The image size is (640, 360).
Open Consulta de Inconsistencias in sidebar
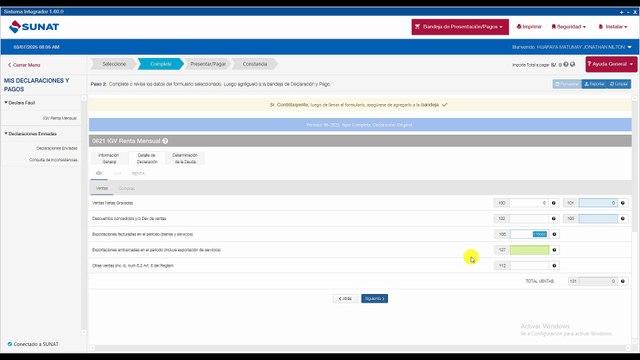point(53,160)
